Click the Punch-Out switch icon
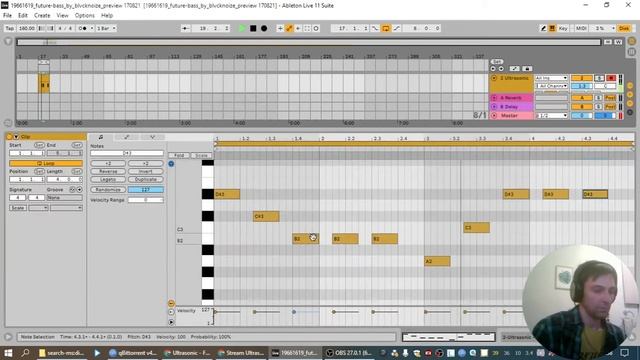Screen dimensions: 640x360 (396, 28)
